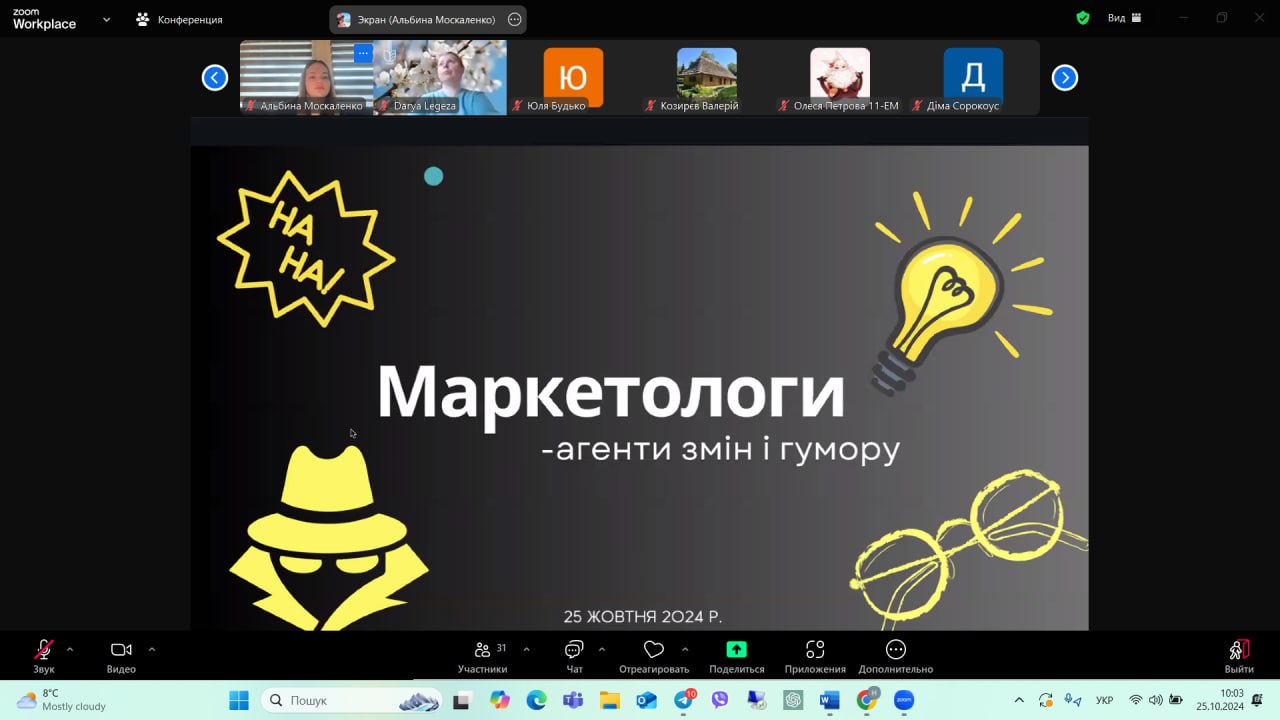Viewport: 1280px width, 720px height.
Task: Open Task View on the taskbar
Action: click(462, 700)
